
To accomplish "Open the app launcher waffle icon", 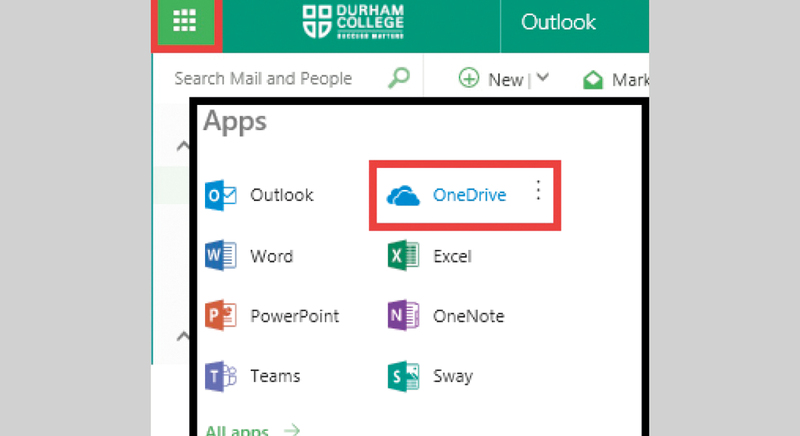I will (184, 22).
